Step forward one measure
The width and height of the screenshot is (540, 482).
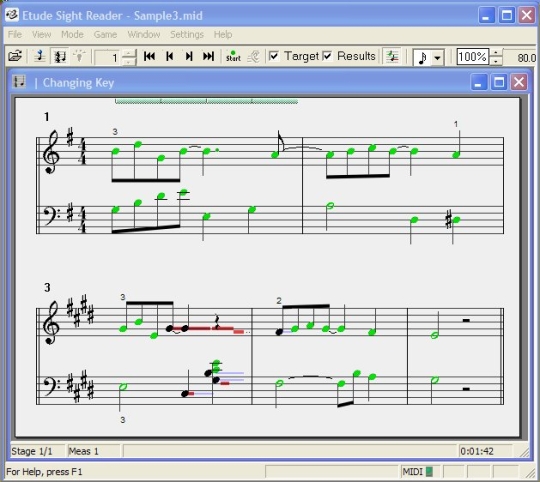coord(189,56)
